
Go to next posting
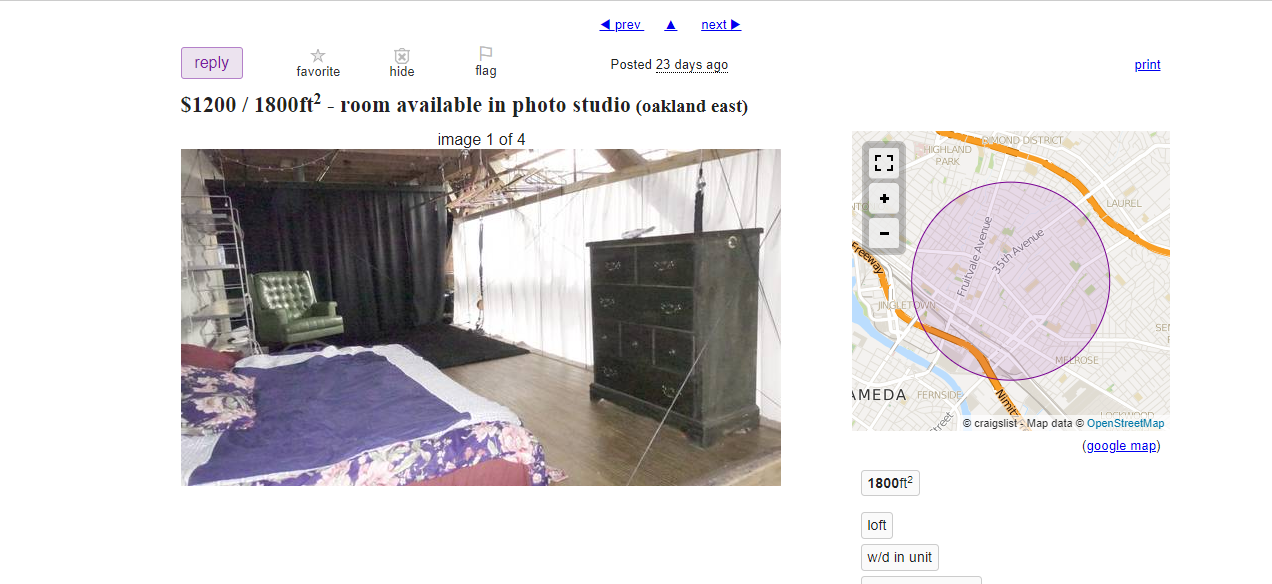[721, 25]
